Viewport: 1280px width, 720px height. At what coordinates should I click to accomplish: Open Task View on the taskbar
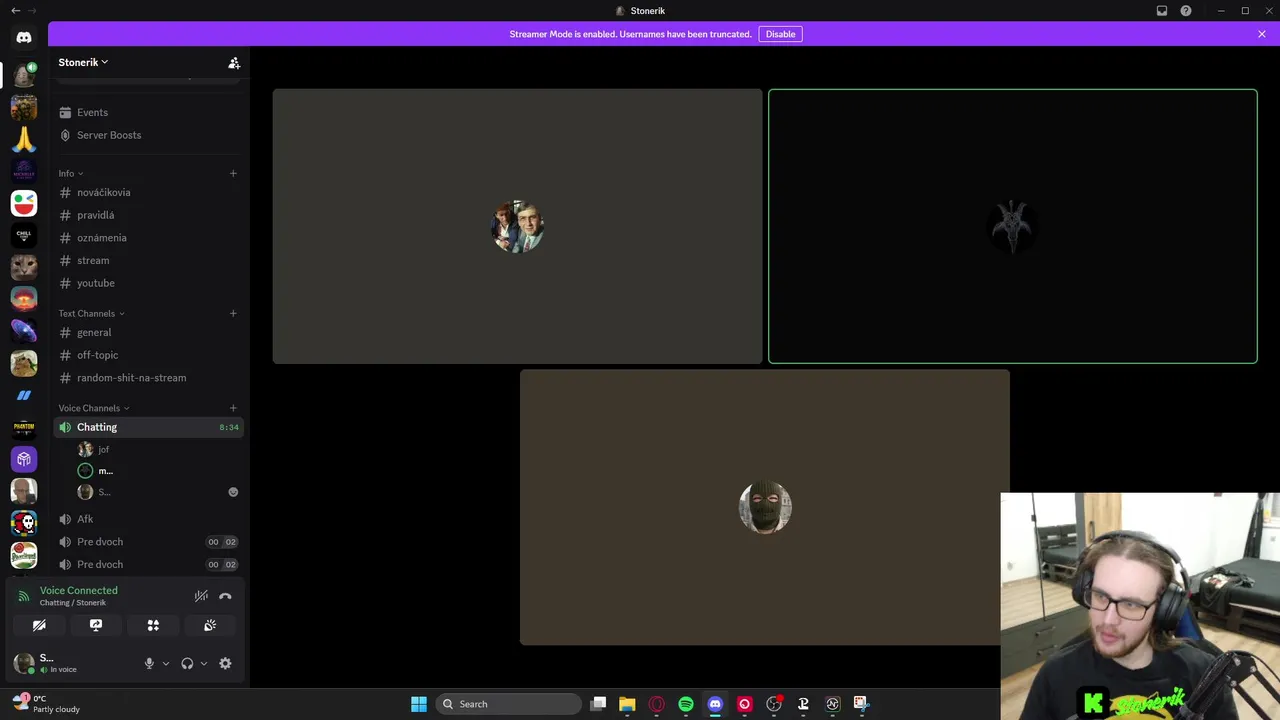pos(598,704)
